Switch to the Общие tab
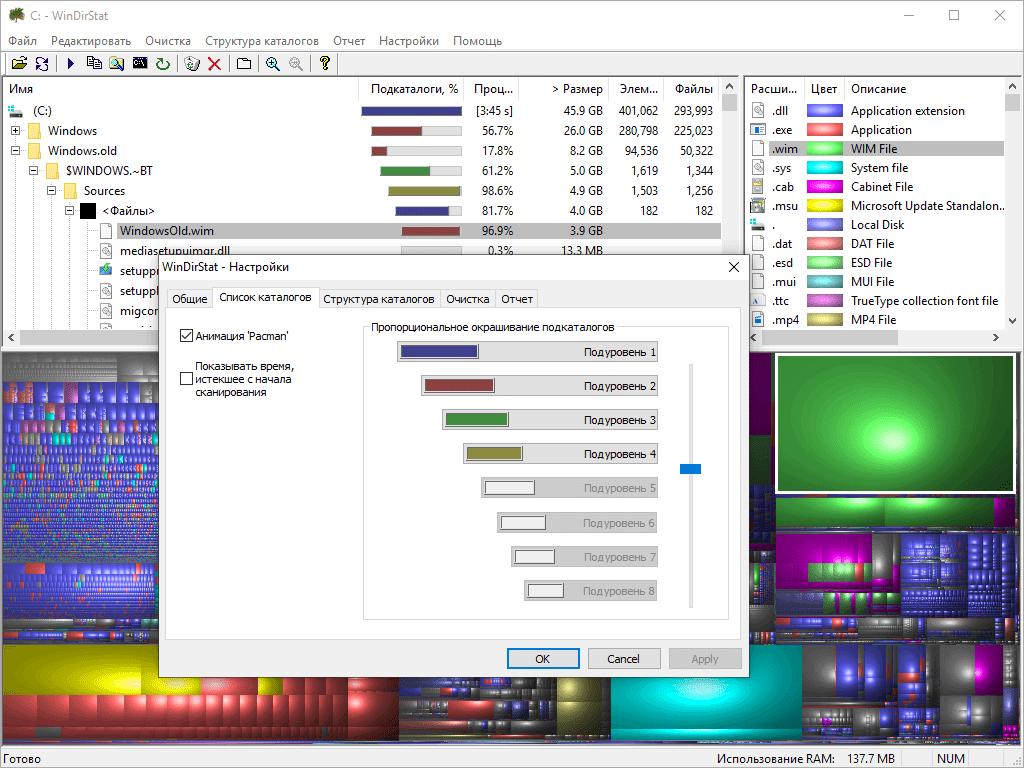Screen dimensions: 1024x768 tap(189, 298)
